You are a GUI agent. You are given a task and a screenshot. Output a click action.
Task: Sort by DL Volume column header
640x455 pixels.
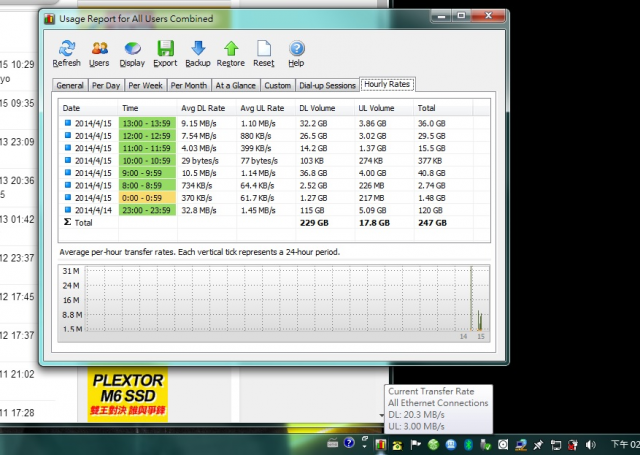pyautogui.click(x=325, y=108)
